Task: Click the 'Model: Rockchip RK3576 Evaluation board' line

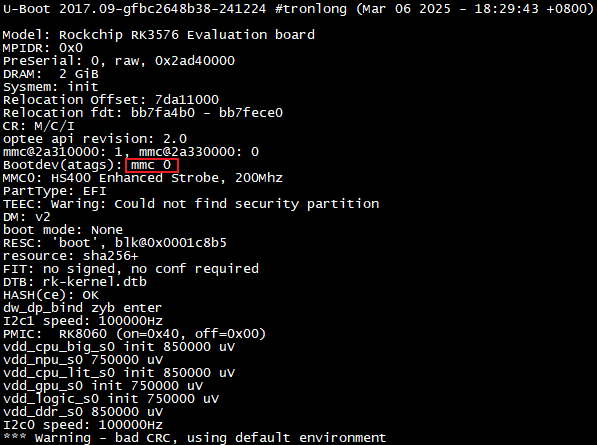Action: pos(159,35)
